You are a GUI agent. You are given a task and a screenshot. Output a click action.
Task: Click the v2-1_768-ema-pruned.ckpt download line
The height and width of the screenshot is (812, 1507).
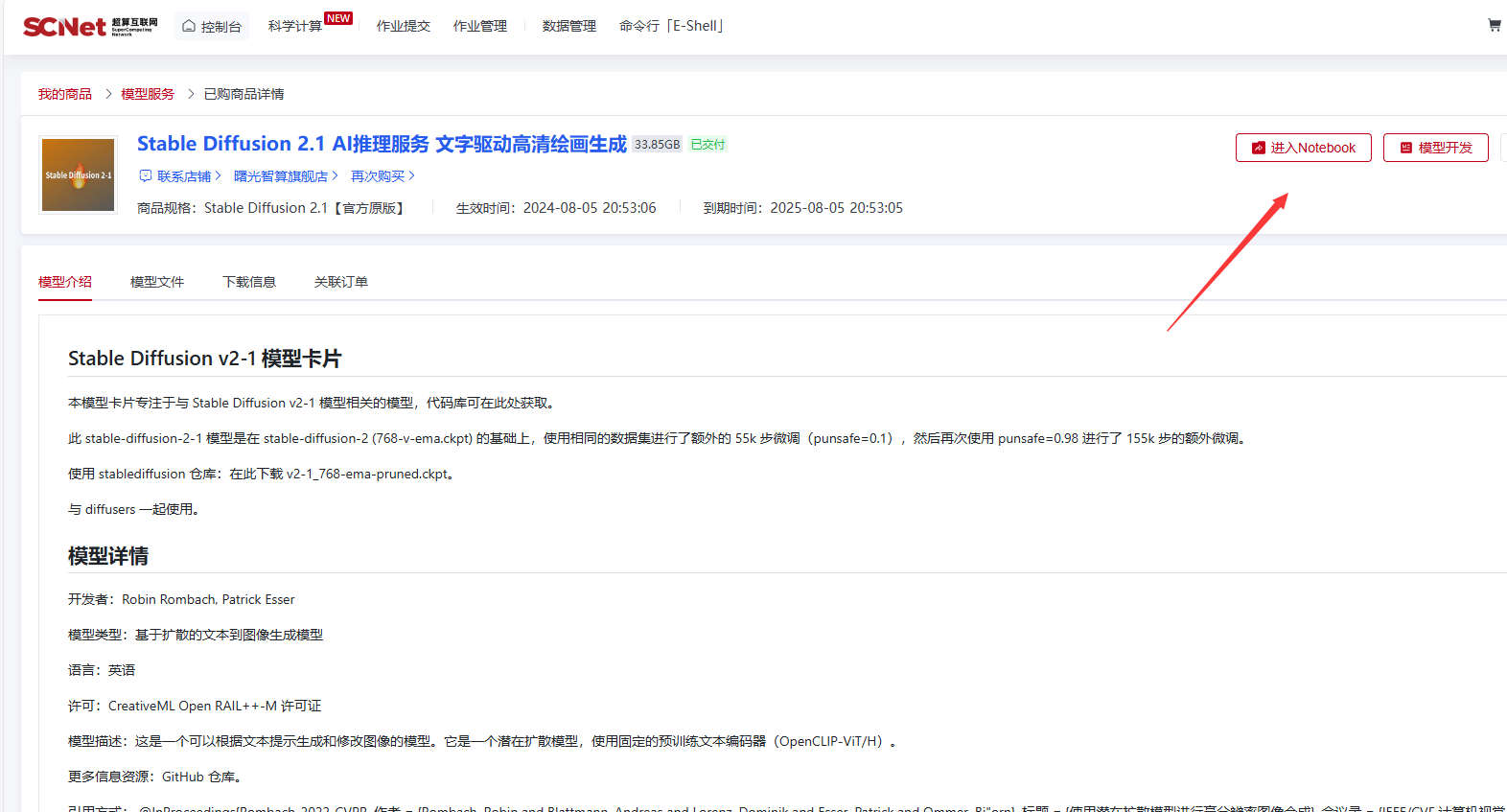pos(262,474)
